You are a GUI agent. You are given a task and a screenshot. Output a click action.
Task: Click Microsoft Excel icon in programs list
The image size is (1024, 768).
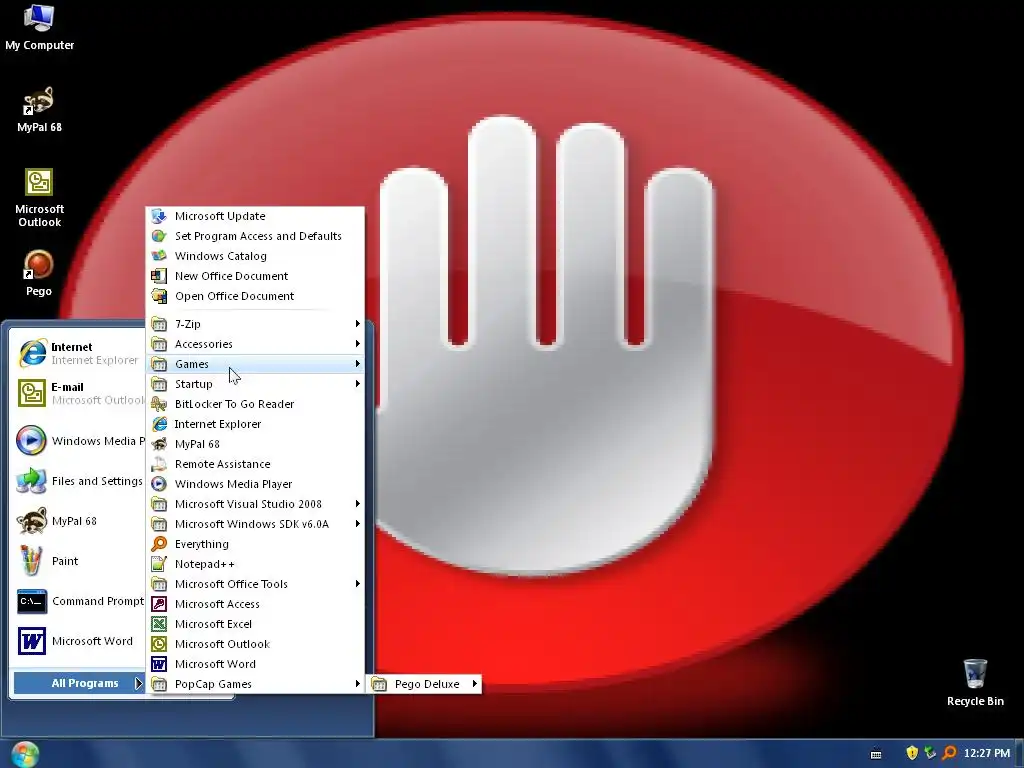[x=159, y=624]
